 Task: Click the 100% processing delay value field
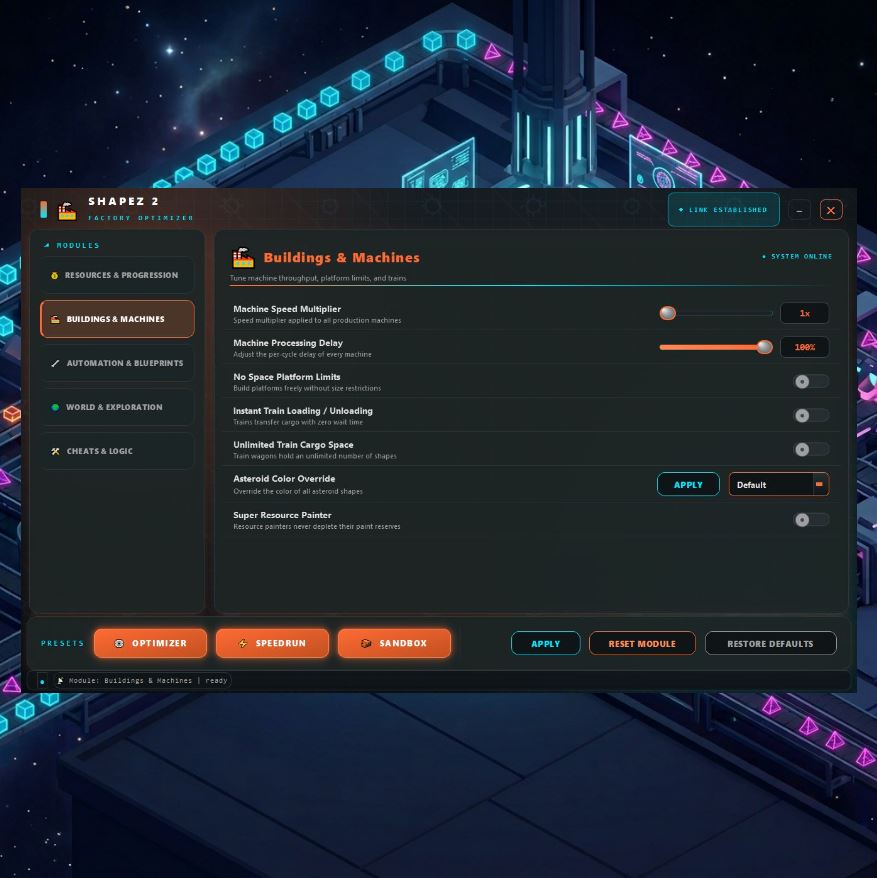point(804,347)
